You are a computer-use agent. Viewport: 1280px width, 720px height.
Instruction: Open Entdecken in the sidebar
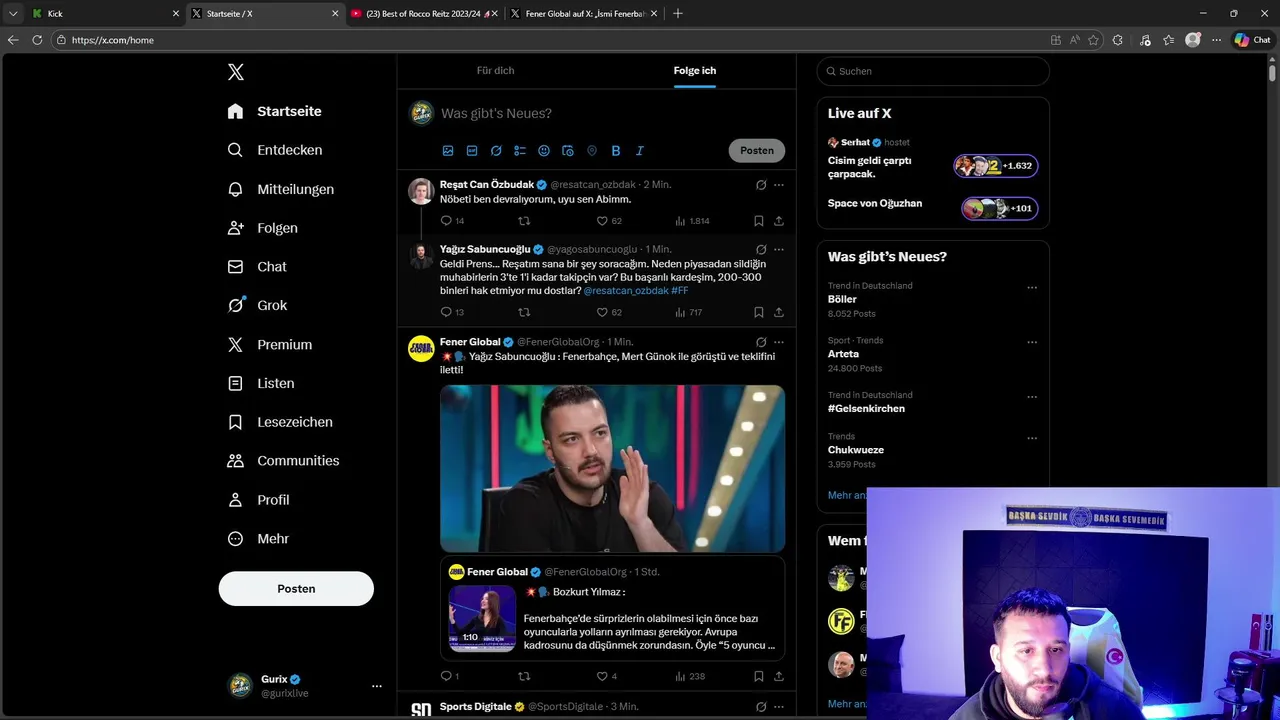point(274,150)
